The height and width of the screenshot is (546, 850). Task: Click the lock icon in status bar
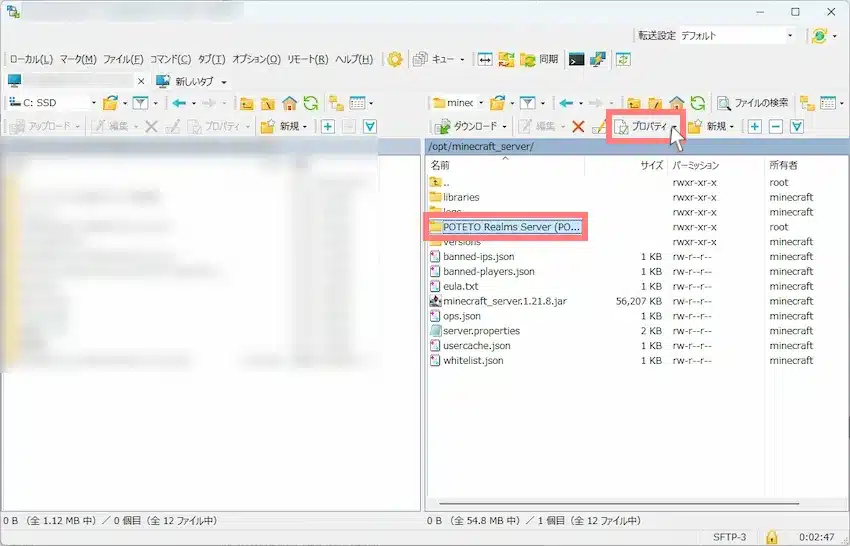click(x=772, y=537)
